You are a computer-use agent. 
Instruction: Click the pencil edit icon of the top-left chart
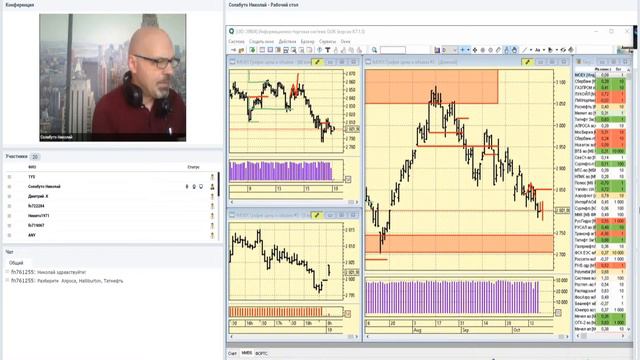tap(317, 62)
